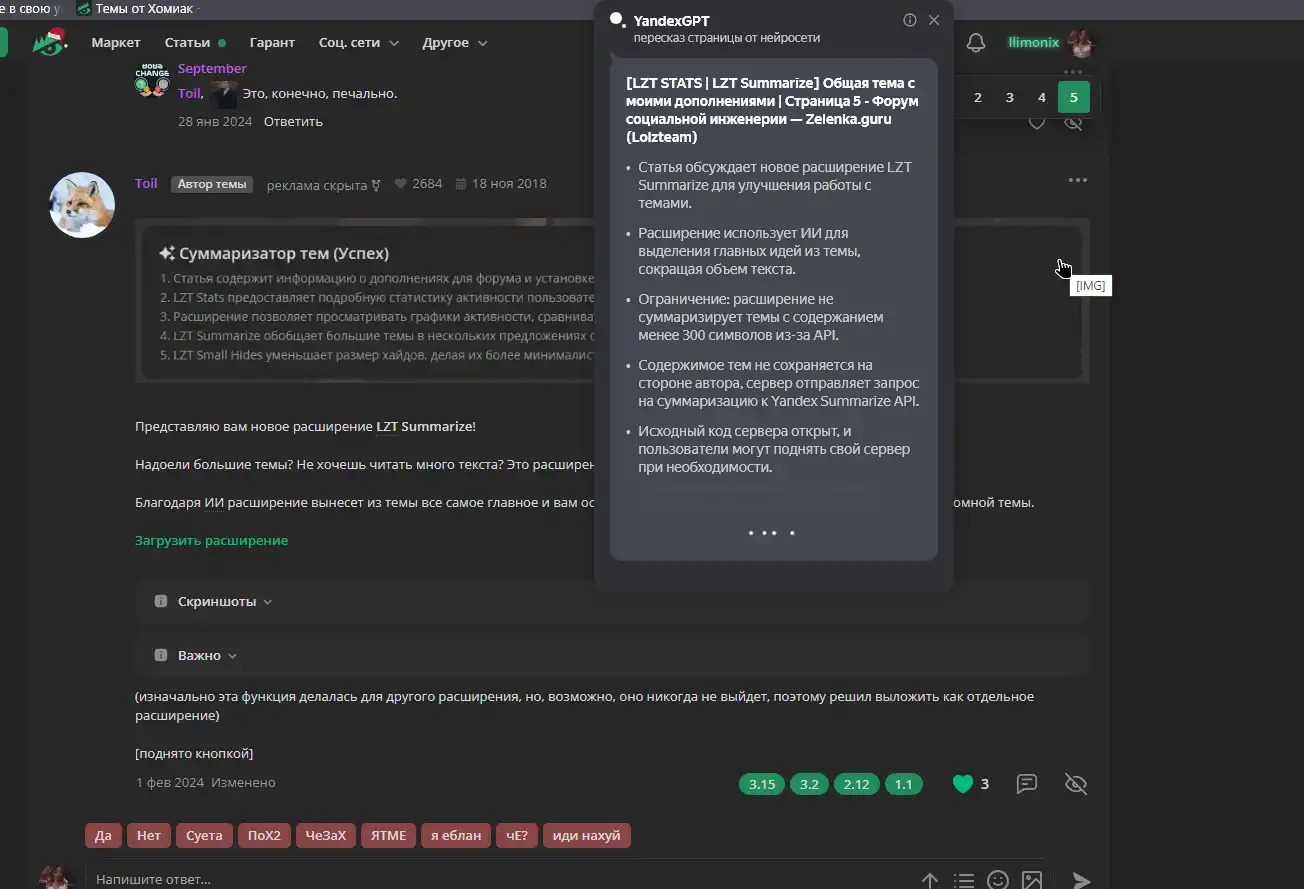This screenshot has width=1304, height=889.
Task: Click the notification bell icon
Action: point(975,42)
